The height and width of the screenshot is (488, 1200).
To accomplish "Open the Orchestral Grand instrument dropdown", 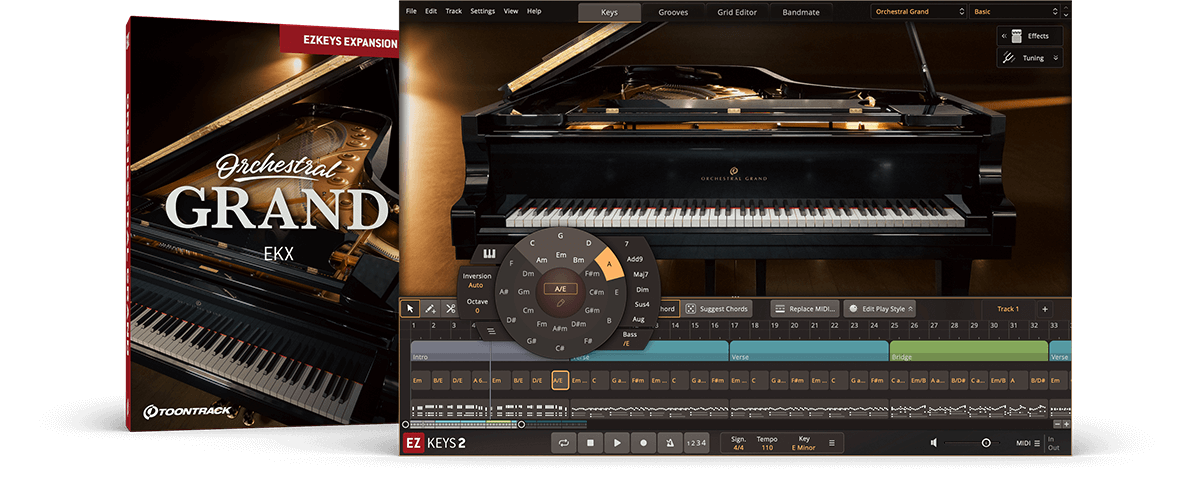I will tap(917, 12).
